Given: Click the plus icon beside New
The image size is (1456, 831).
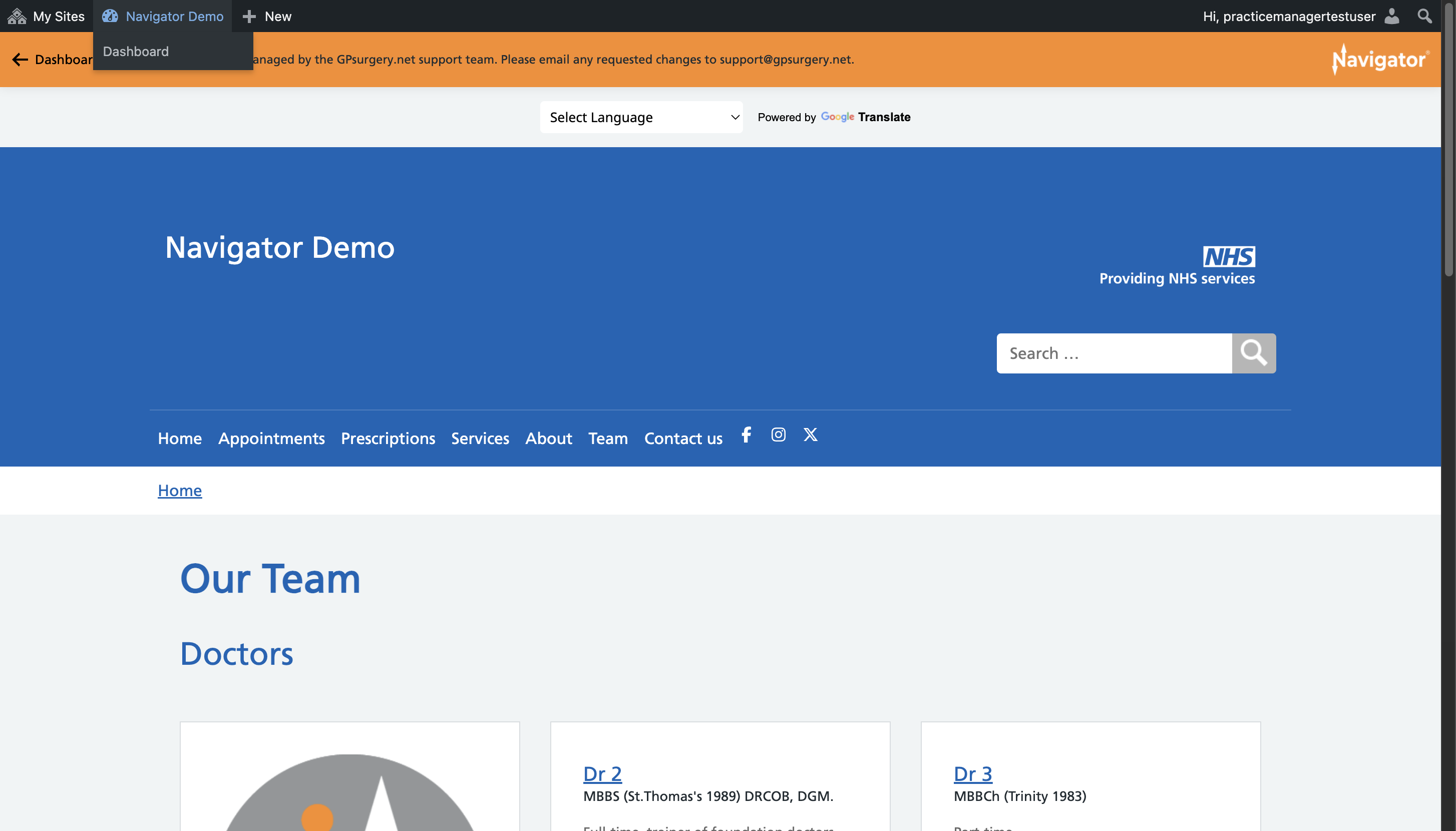Looking at the screenshot, I should 249,16.
